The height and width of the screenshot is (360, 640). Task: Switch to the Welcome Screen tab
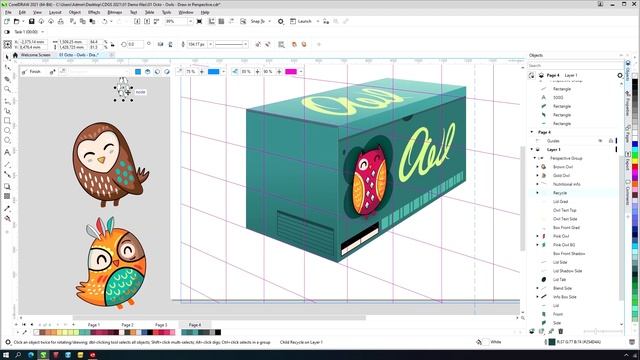click(x=36, y=55)
